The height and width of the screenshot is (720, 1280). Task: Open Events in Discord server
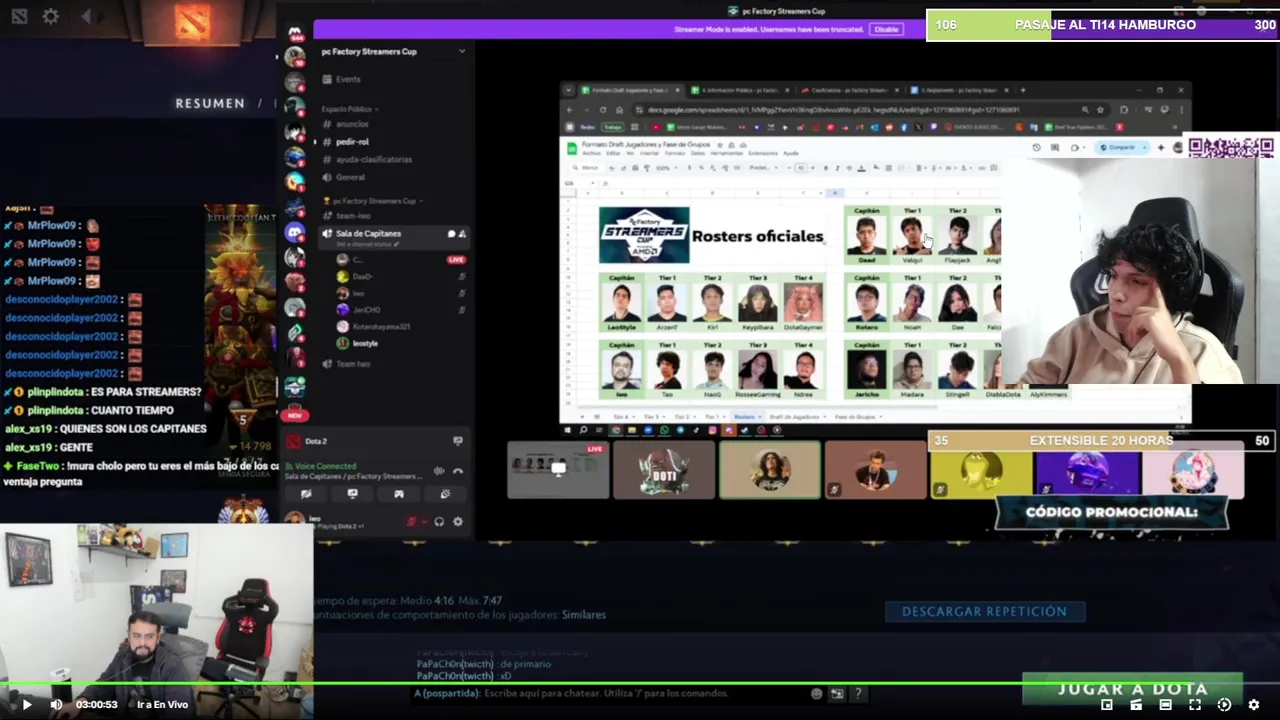[340, 79]
